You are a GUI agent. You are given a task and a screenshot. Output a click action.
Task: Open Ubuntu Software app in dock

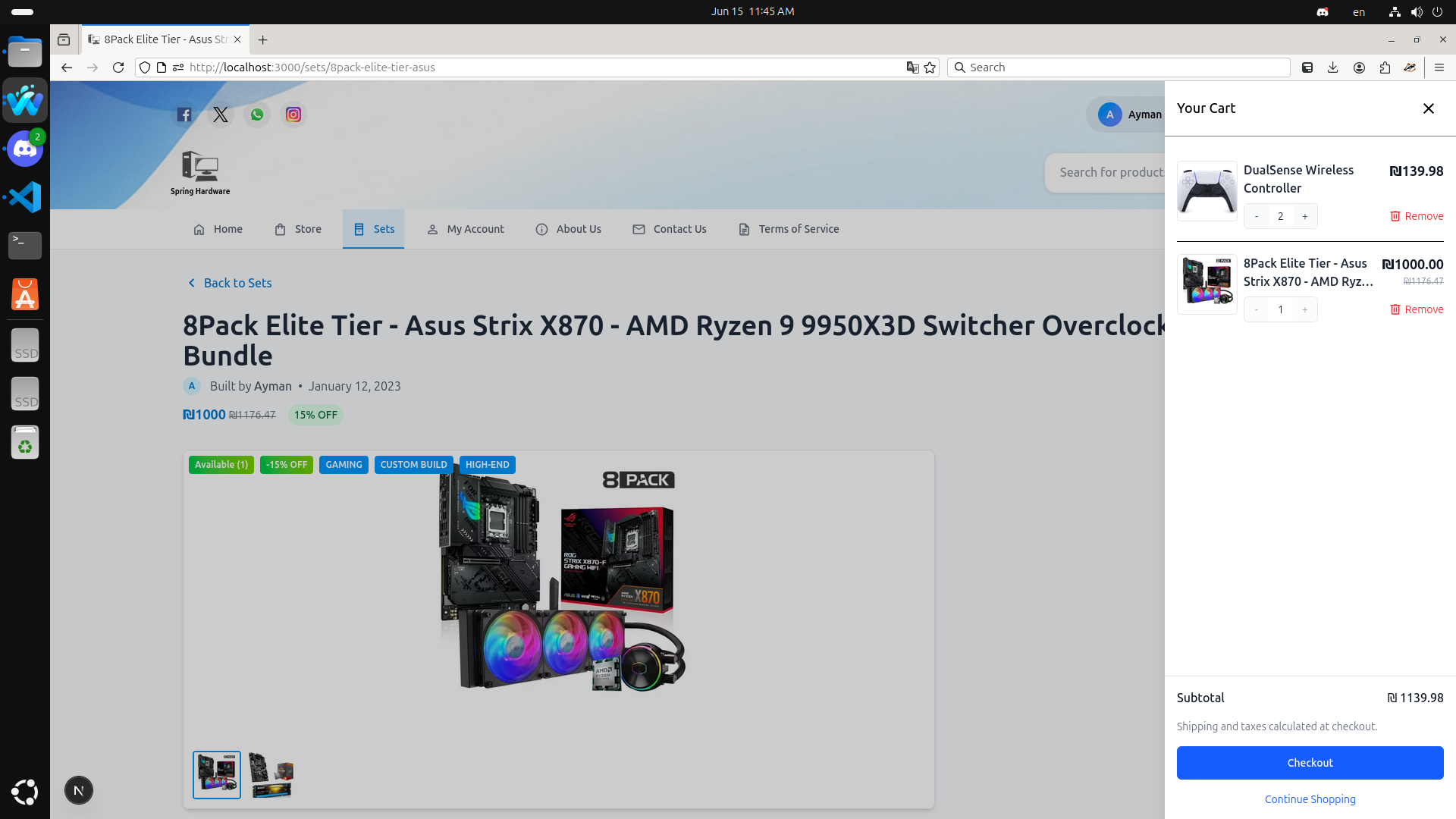[x=25, y=294]
